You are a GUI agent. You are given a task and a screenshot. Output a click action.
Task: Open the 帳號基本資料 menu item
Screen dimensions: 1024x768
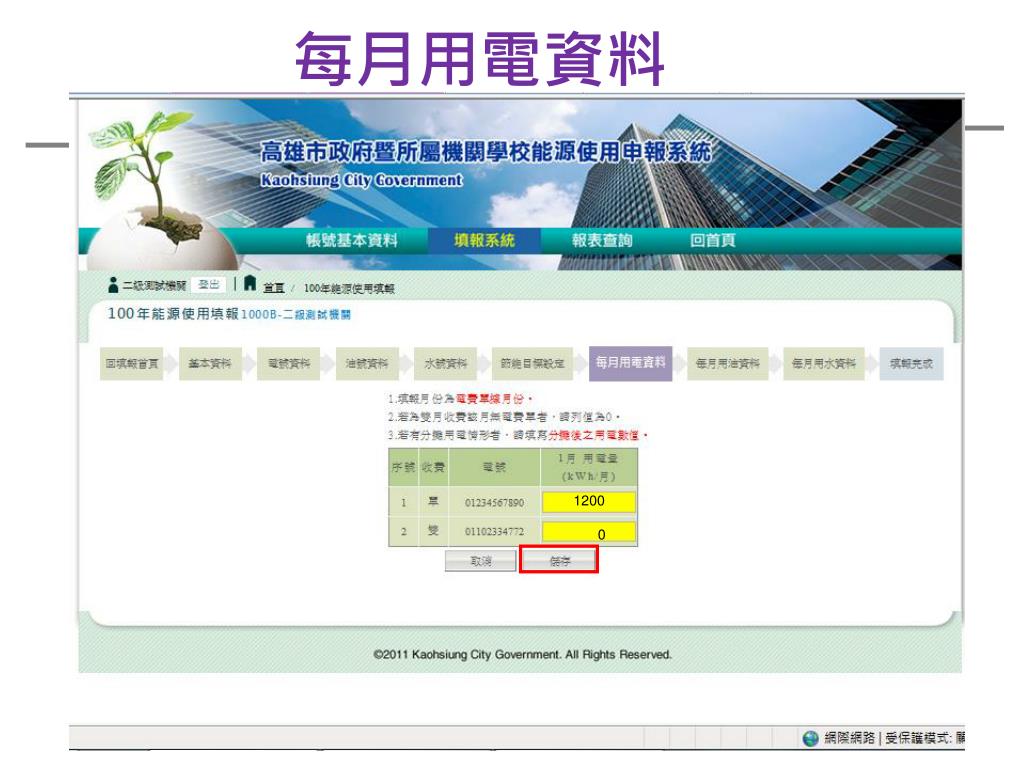tap(351, 240)
